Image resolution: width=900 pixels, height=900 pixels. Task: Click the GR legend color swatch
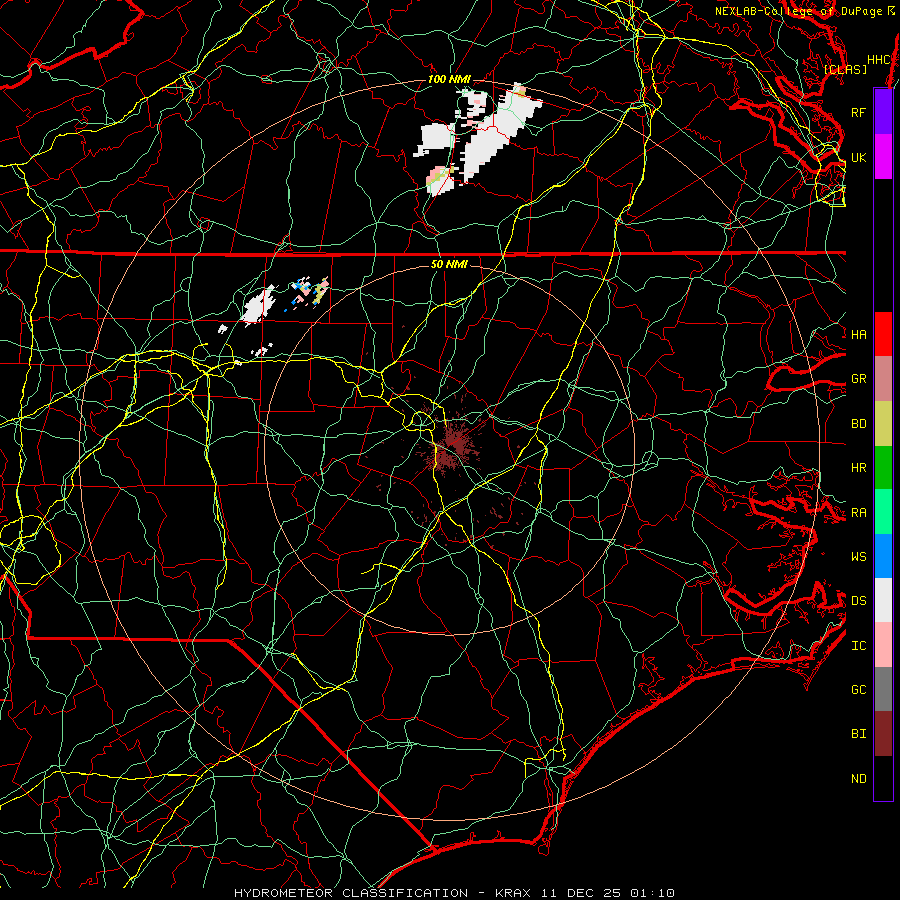[883, 379]
